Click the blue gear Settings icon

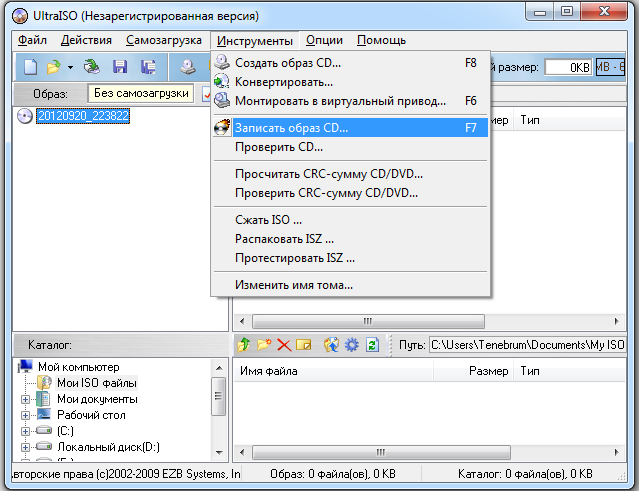352,345
